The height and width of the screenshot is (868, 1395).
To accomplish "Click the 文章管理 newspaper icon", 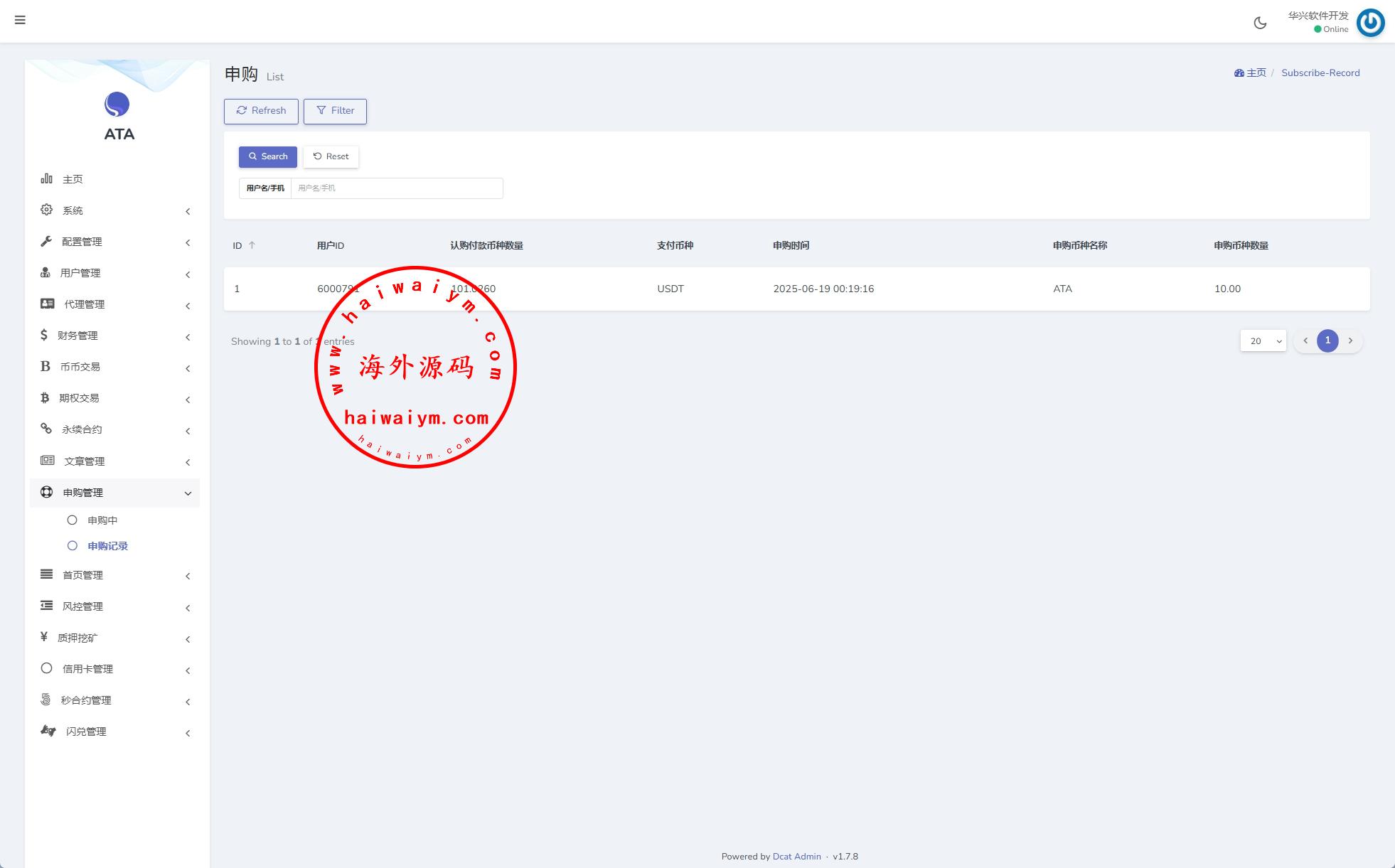I will pyautogui.click(x=47, y=461).
